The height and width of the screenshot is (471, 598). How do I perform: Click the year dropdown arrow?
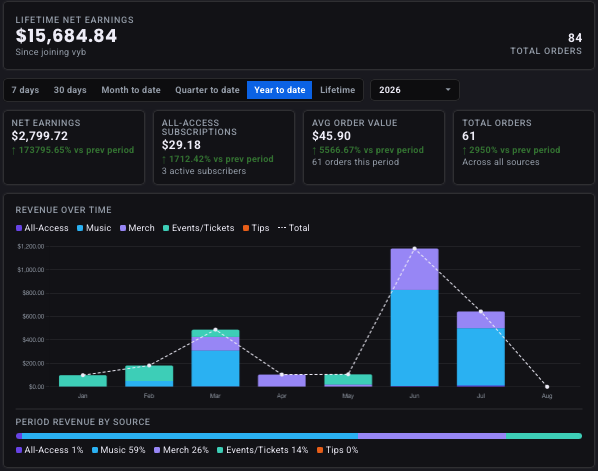click(448, 90)
